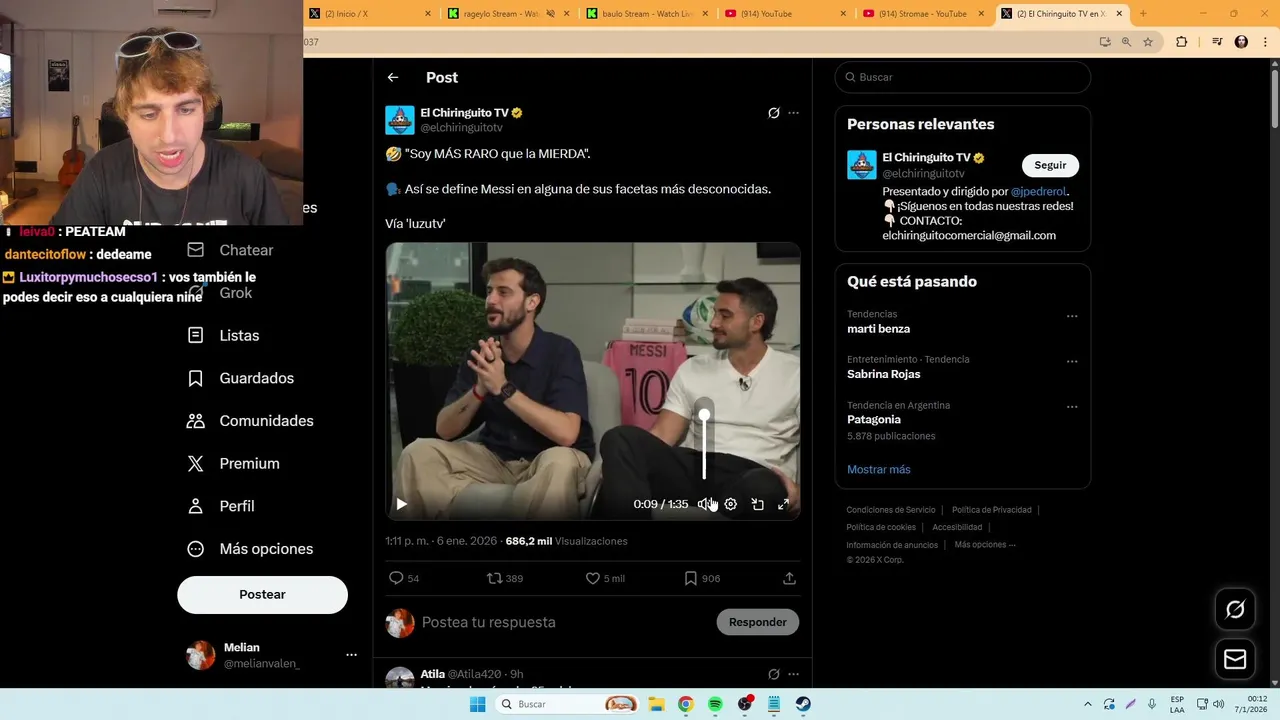Open floating messages envelope button
Viewport: 1280px width, 720px height.
[1235, 659]
